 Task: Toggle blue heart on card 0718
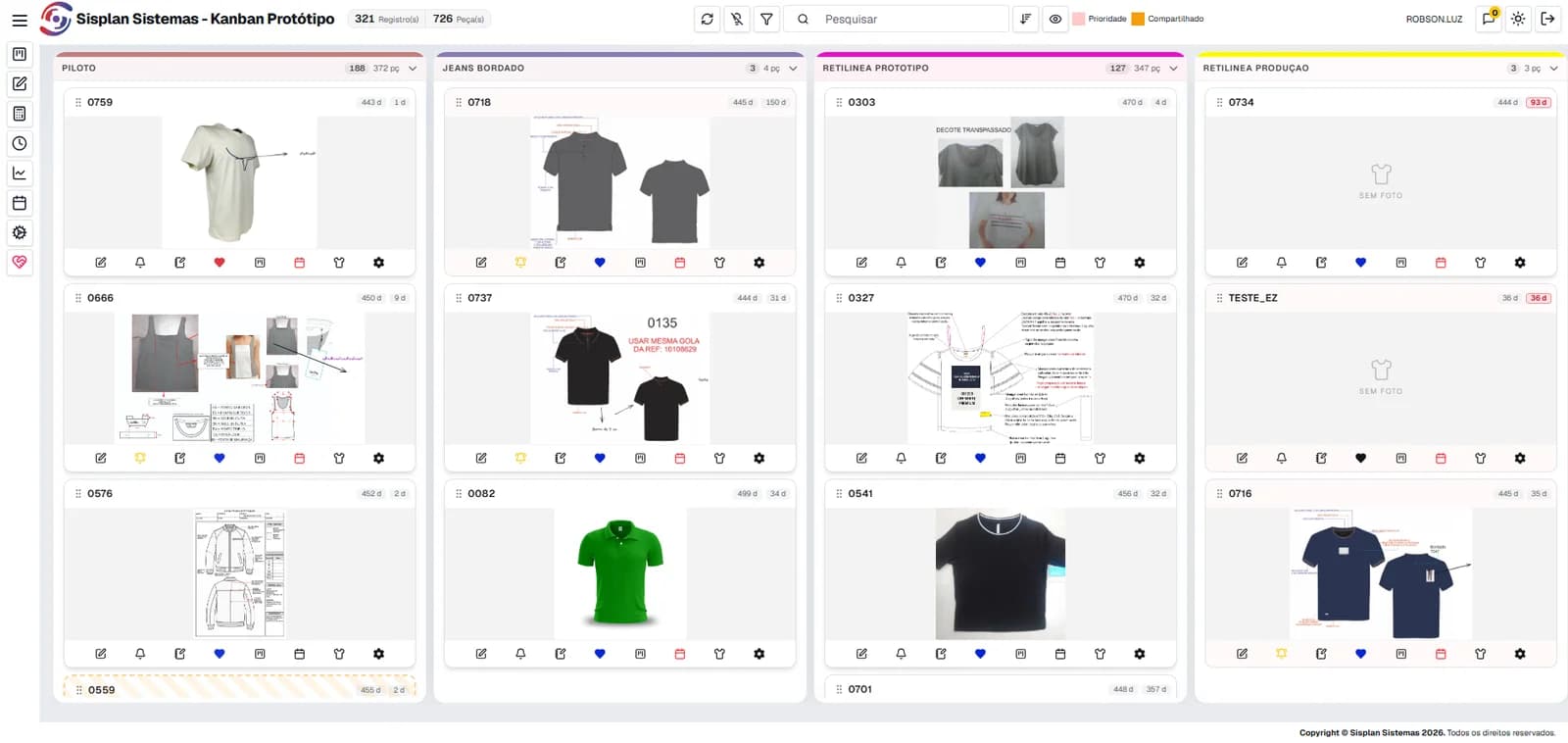[x=600, y=263]
